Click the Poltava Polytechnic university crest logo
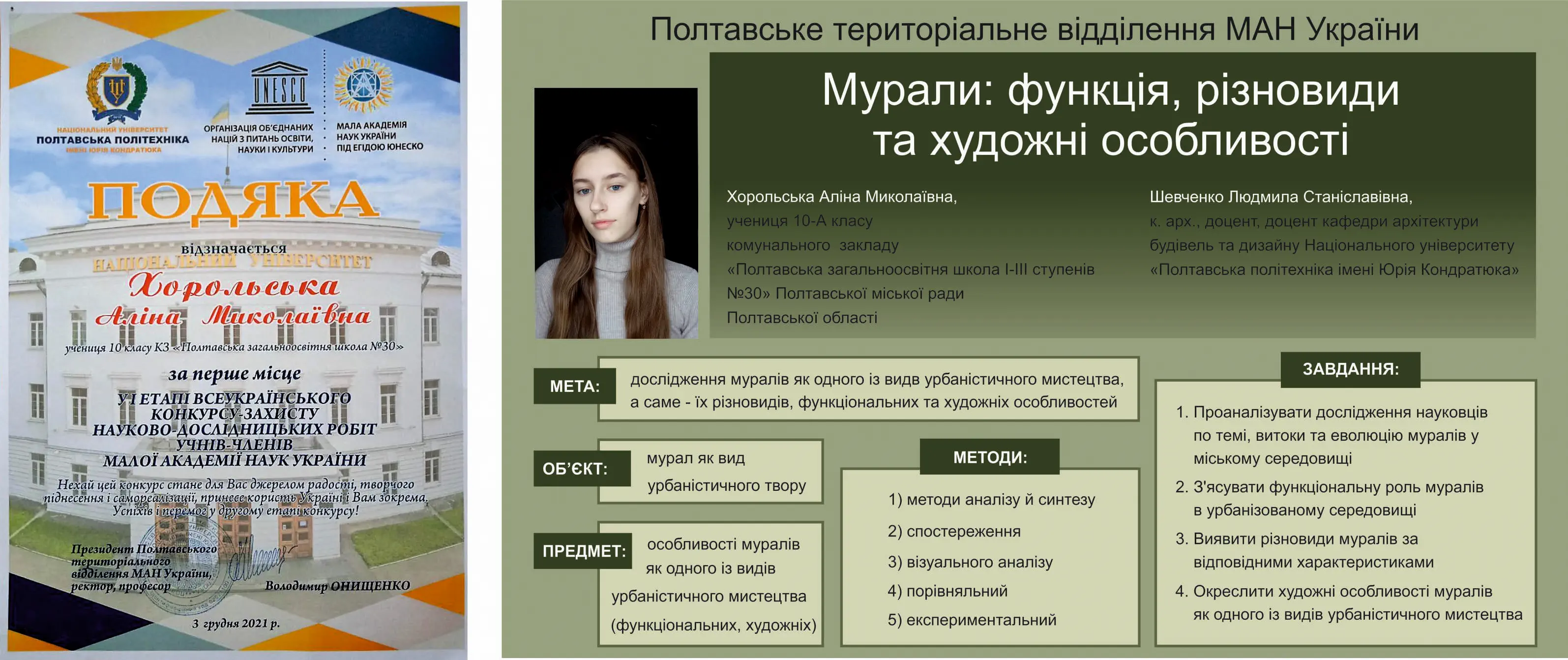Screen dimensions: 1568x660 [116, 90]
